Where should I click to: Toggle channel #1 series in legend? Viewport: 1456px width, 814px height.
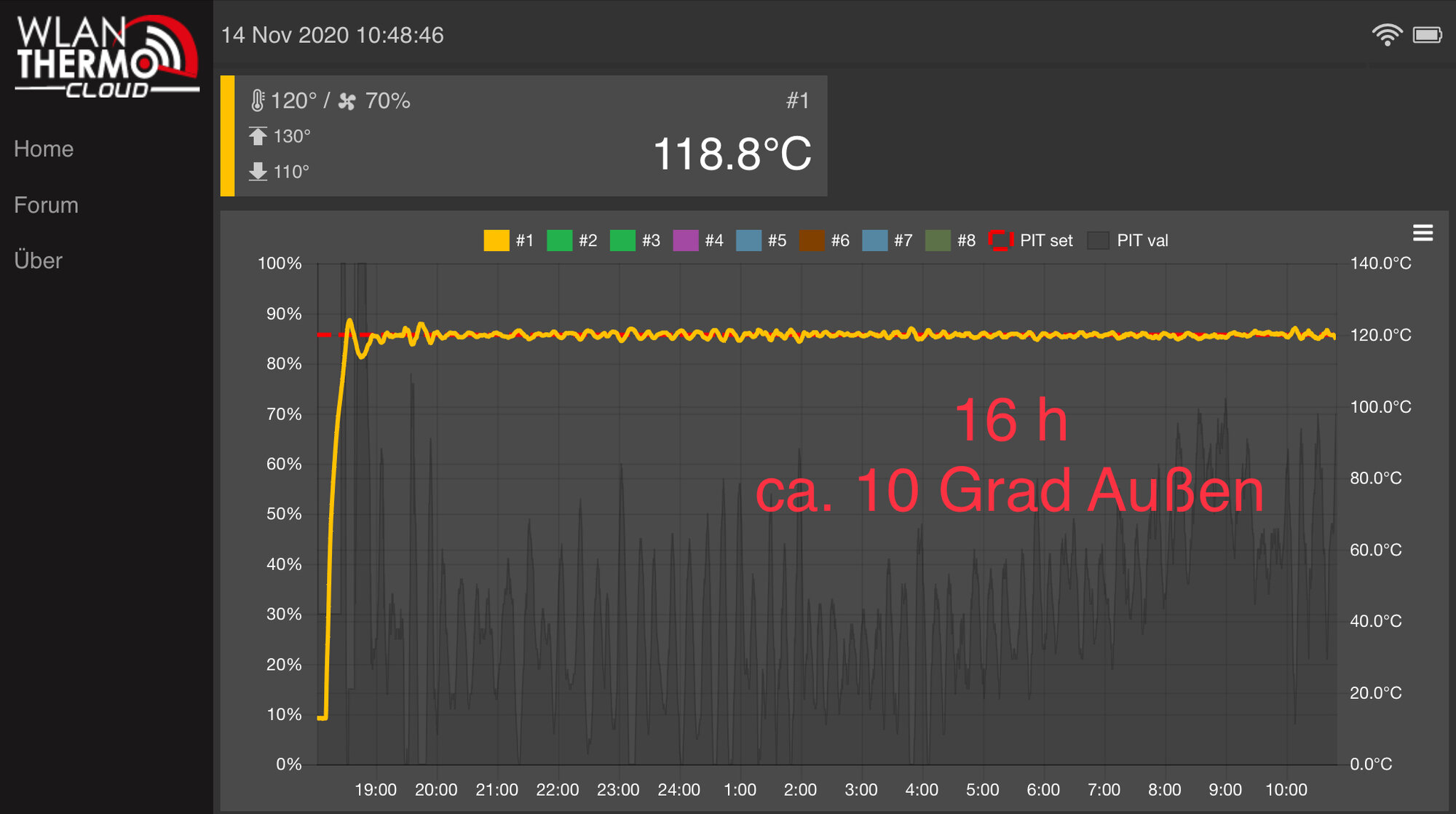[x=509, y=240]
